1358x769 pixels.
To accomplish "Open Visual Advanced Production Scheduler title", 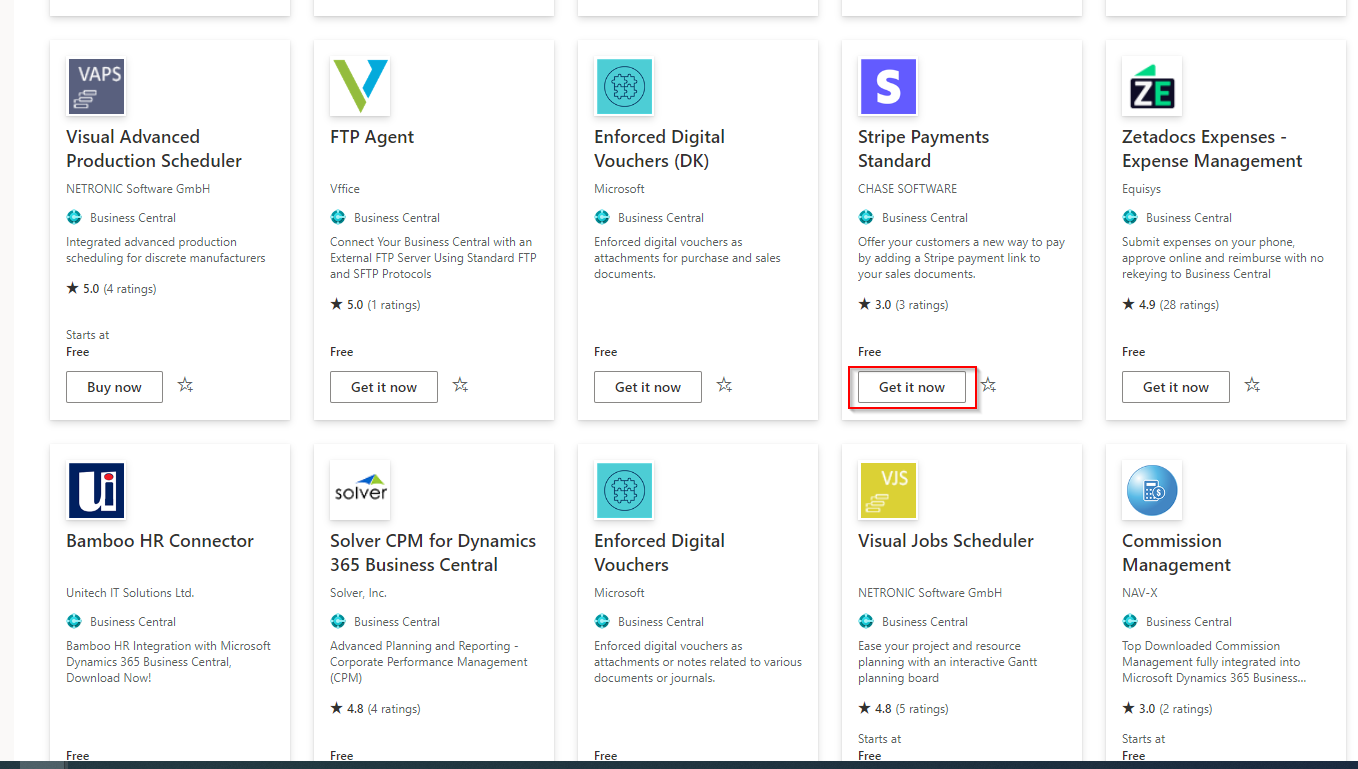I will (x=154, y=149).
